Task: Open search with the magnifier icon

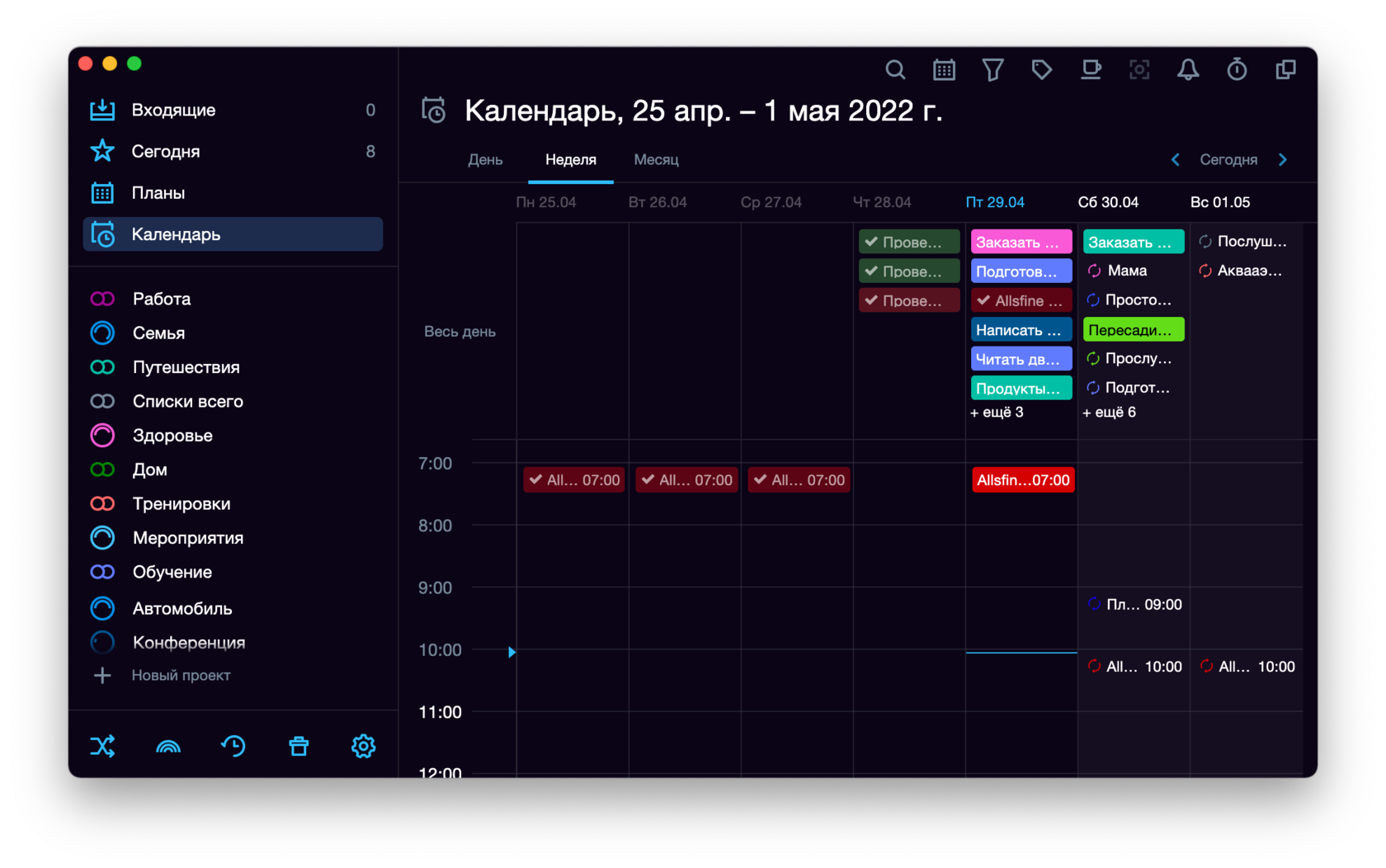Action: click(x=895, y=70)
